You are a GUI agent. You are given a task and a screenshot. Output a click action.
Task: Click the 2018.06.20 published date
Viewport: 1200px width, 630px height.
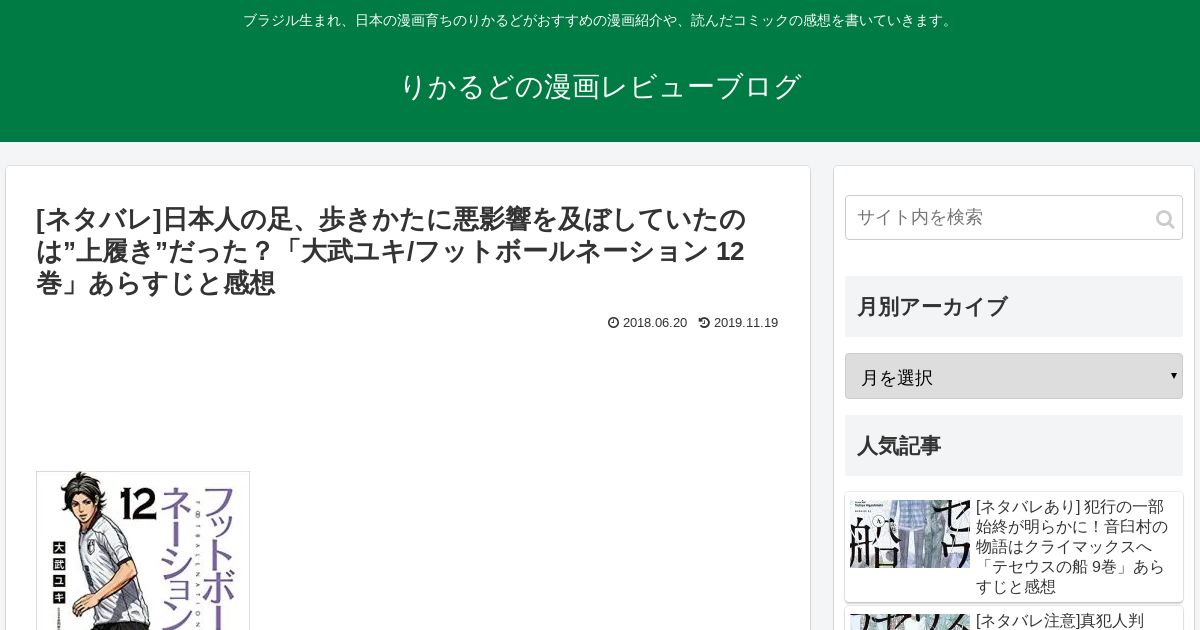tap(655, 322)
